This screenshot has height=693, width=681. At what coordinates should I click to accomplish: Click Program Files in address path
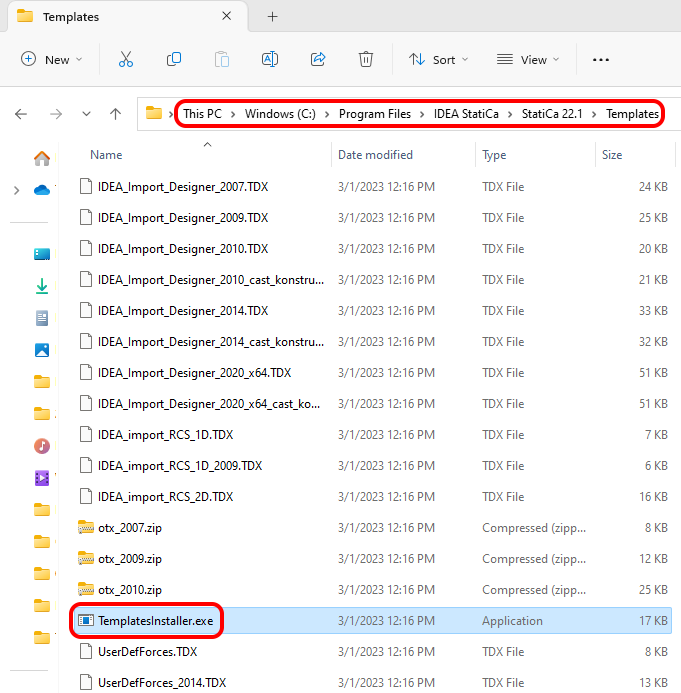pos(374,114)
